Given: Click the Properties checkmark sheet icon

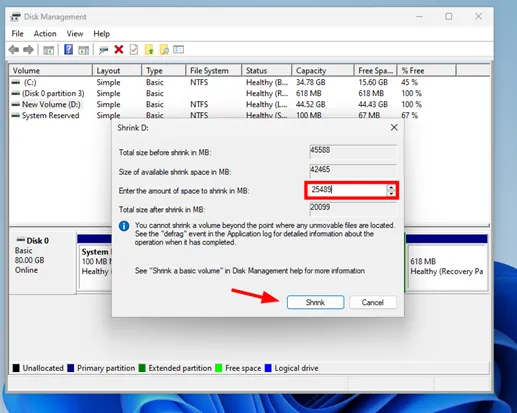Looking at the screenshot, I should [134, 50].
